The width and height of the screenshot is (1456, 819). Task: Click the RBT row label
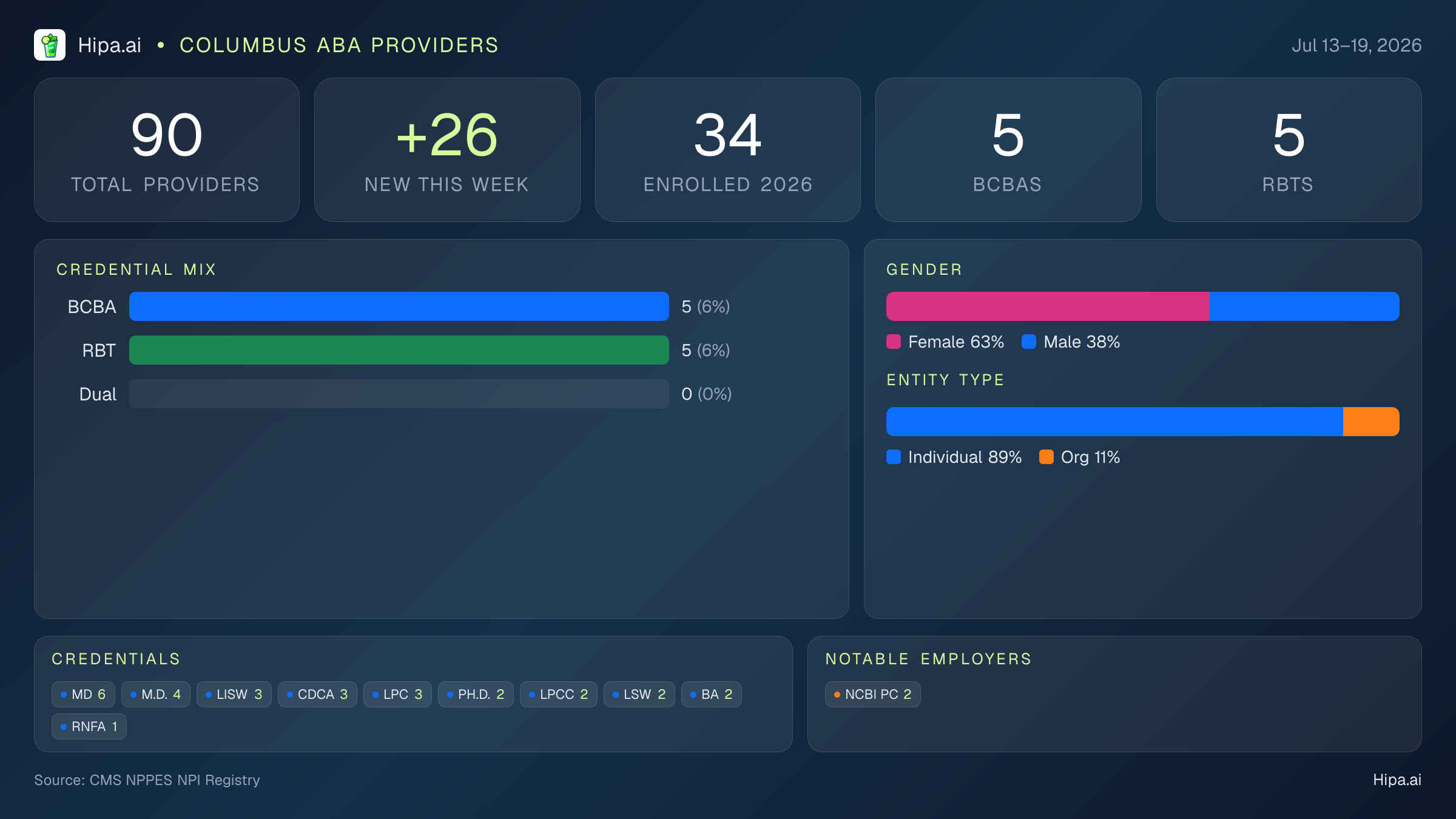tap(99, 351)
